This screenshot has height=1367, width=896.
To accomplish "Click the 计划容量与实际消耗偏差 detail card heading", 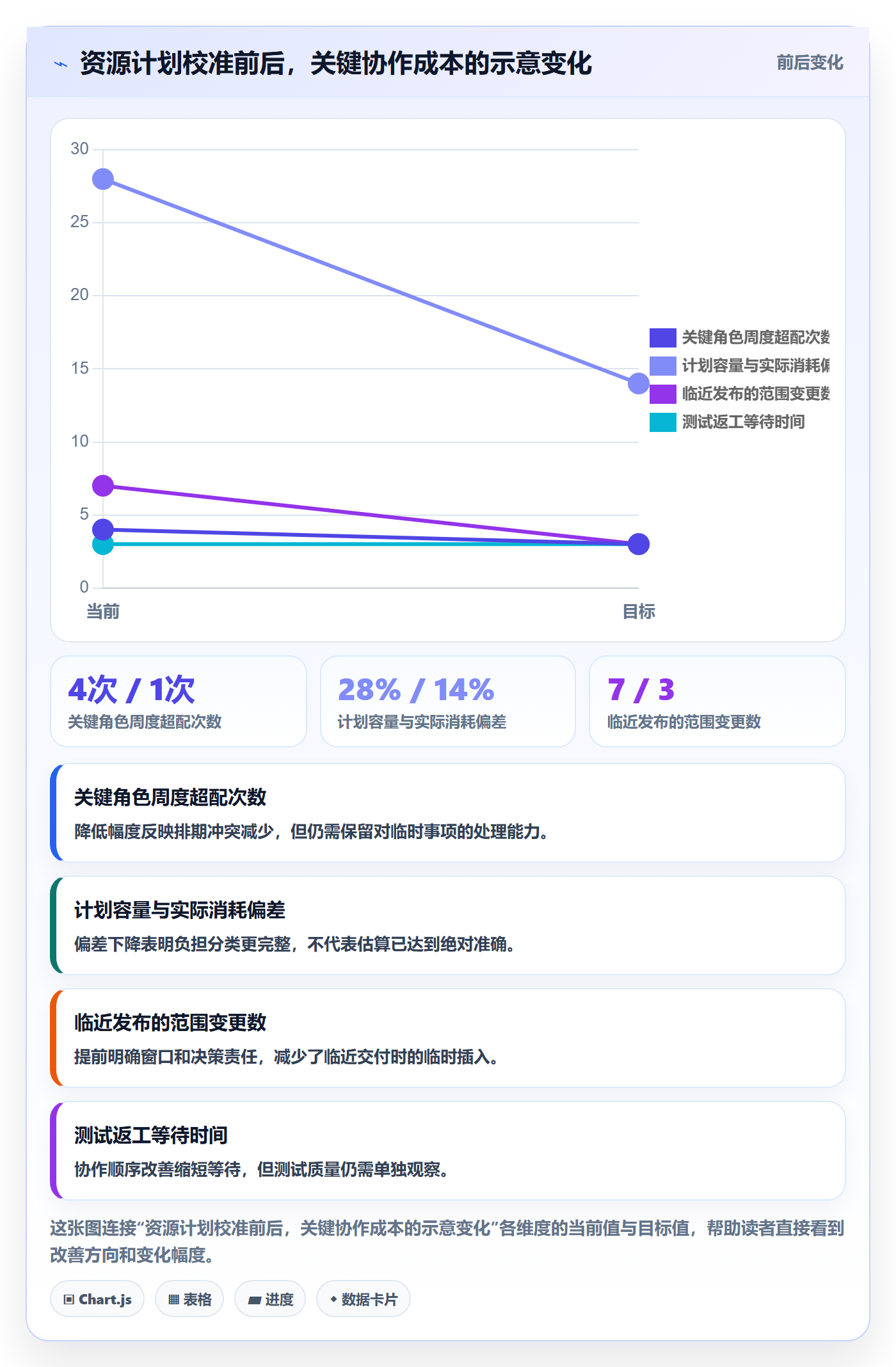I will tap(180, 910).
